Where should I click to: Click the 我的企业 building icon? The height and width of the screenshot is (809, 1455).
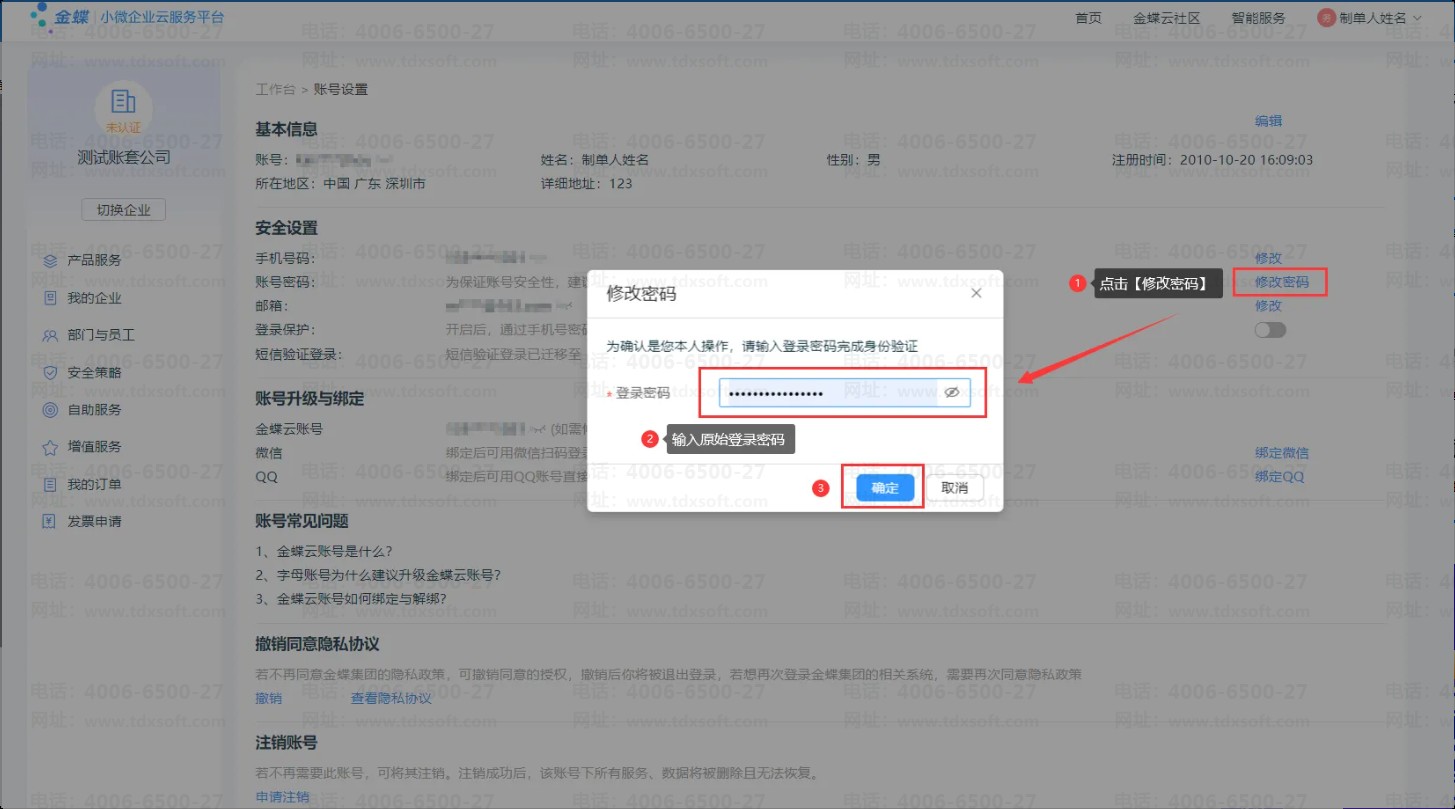[x=50, y=298]
